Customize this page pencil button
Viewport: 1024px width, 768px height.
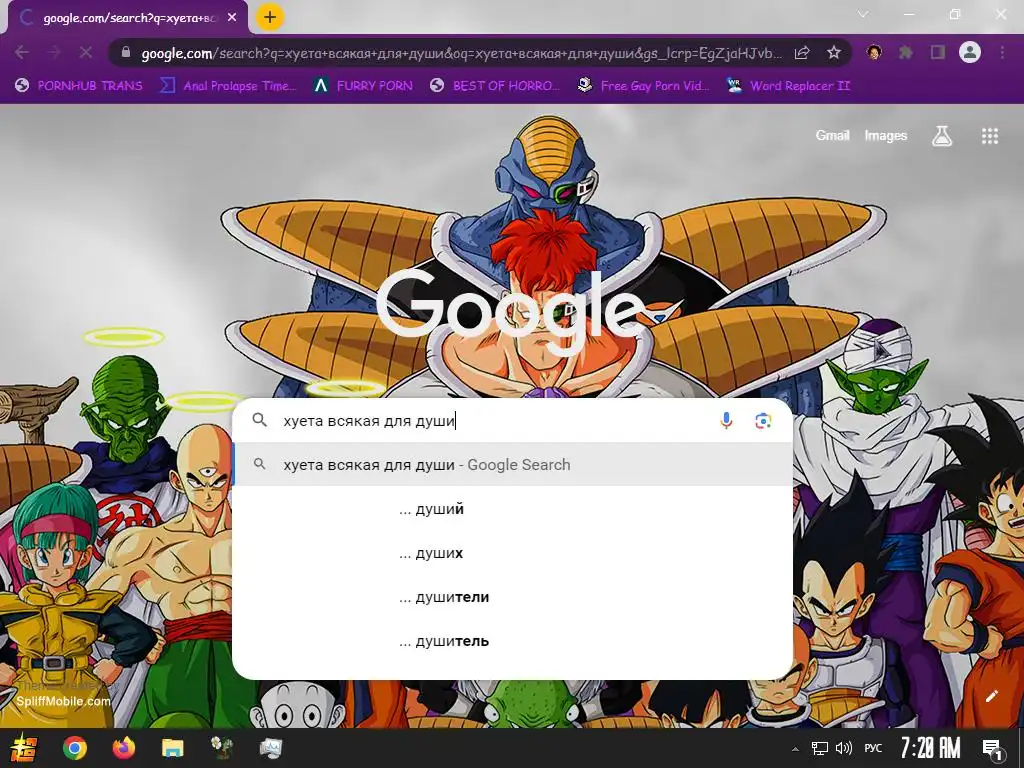992,696
